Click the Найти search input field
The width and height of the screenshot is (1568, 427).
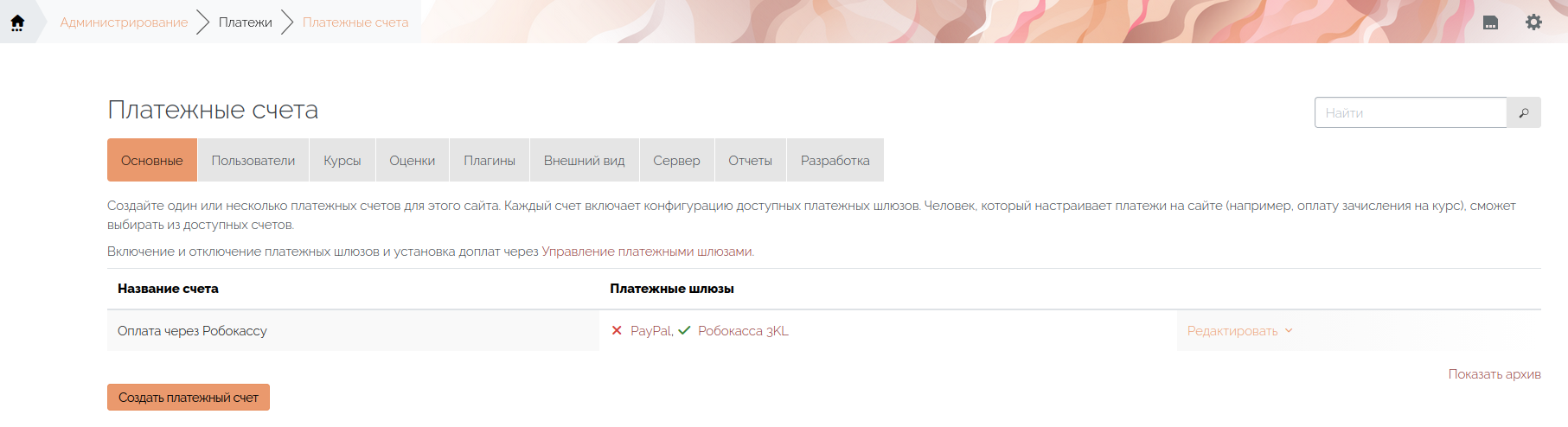tap(1410, 113)
